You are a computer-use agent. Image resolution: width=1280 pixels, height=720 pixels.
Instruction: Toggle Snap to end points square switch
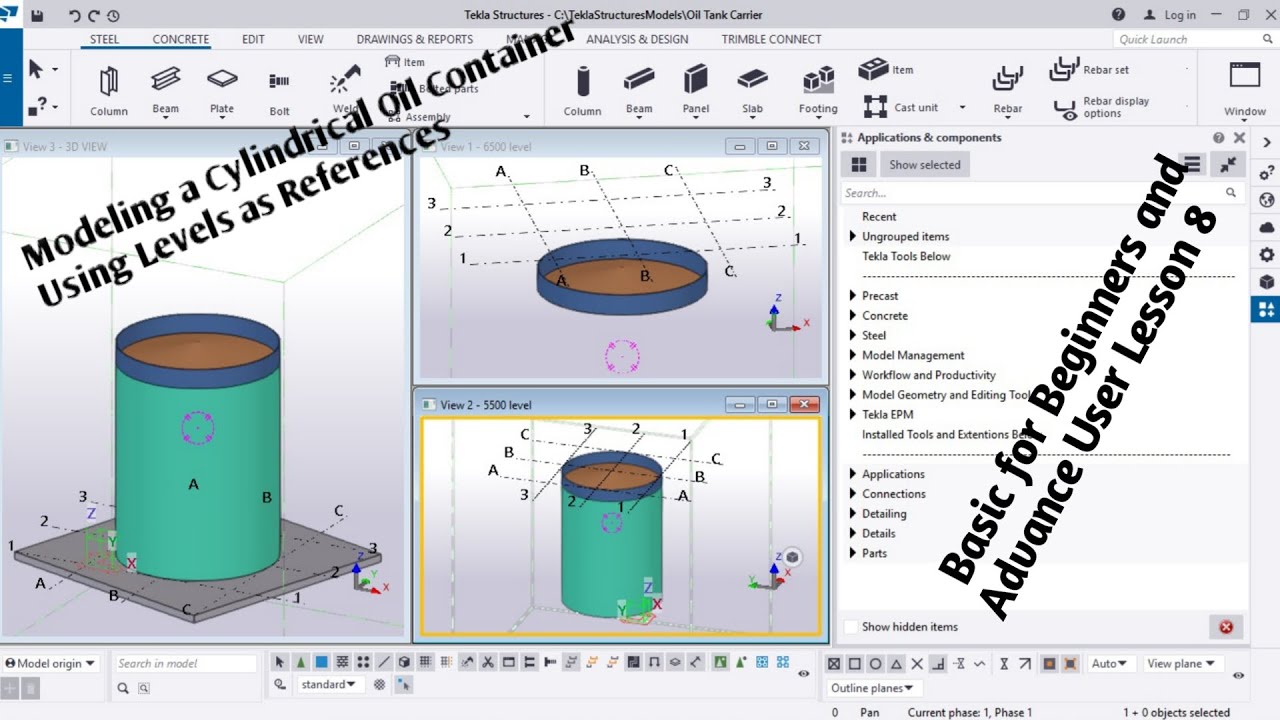(x=854, y=664)
